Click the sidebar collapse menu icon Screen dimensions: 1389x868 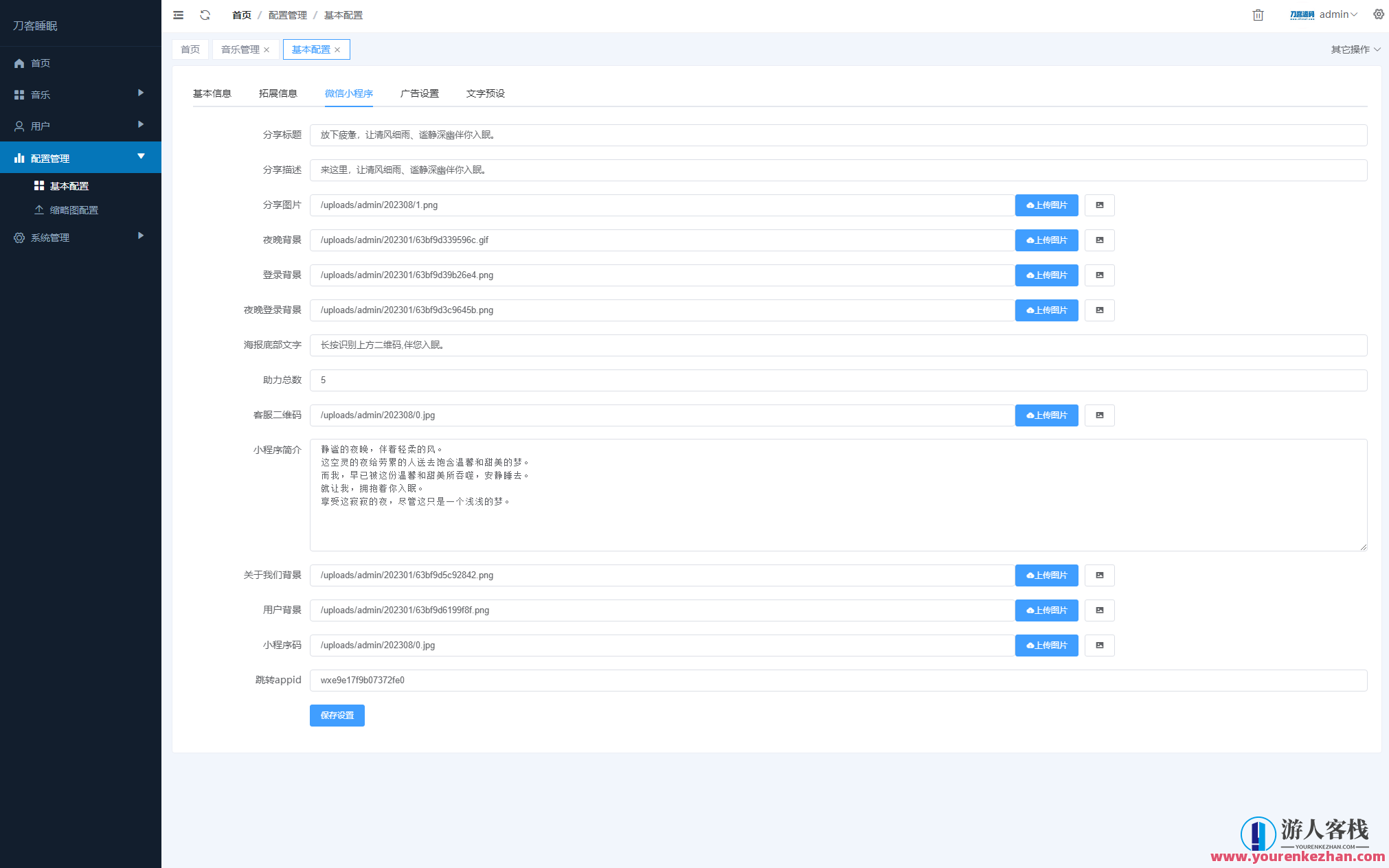[x=179, y=15]
